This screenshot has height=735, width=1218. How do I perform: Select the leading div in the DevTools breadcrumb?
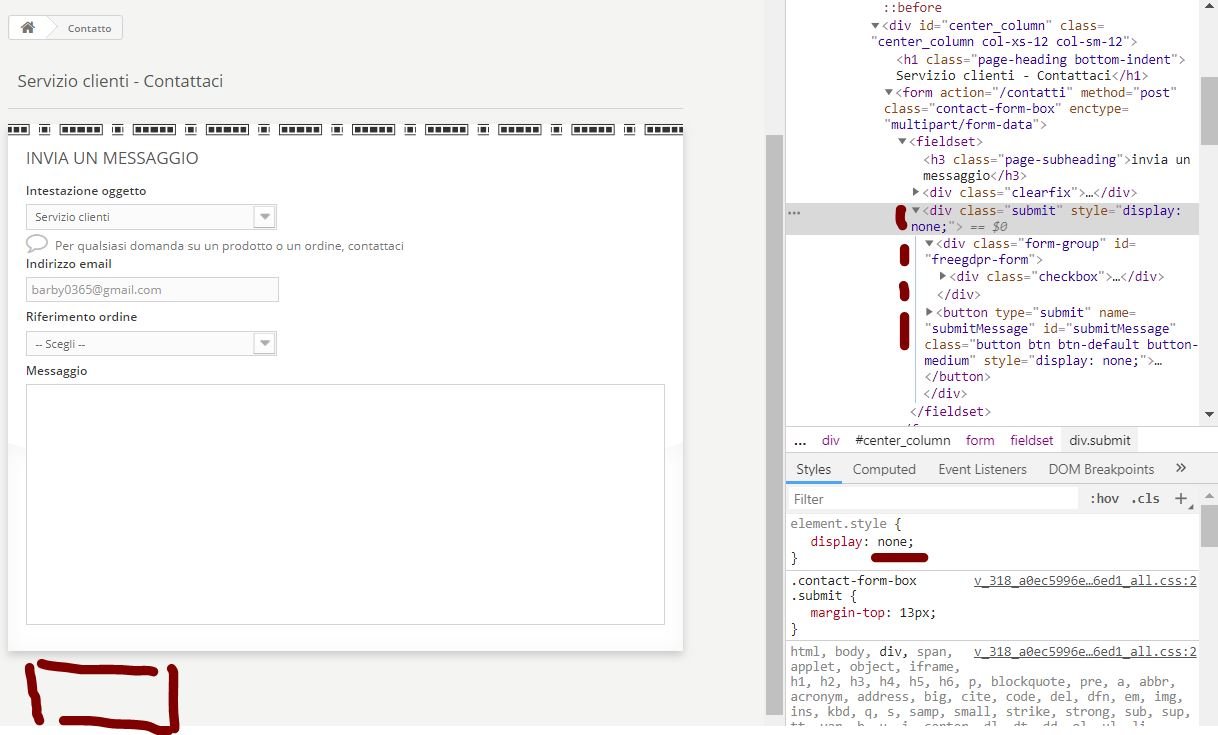[831, 440]
